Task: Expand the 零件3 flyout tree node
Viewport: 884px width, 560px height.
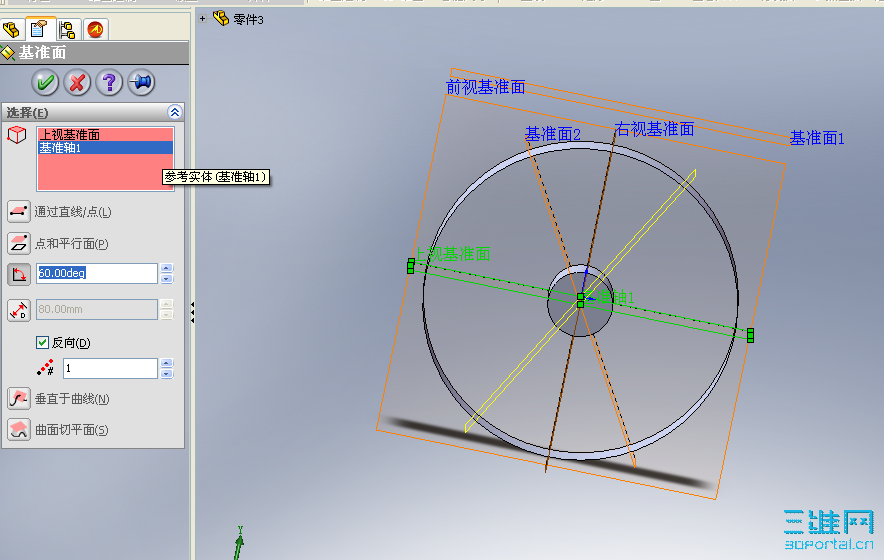Action: (x=202, y=19)
